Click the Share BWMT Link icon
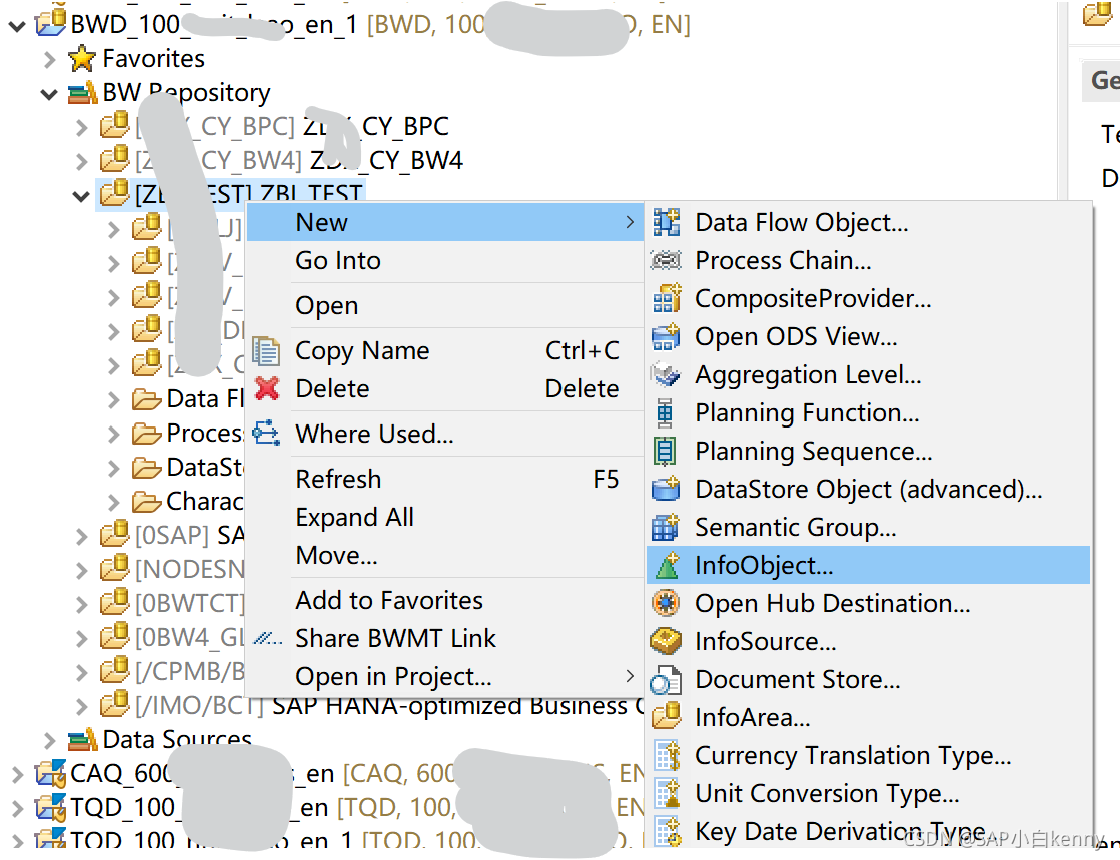The width and height of the screenshot is (1120, 860). pyautogui.click(x=268, y=638)
